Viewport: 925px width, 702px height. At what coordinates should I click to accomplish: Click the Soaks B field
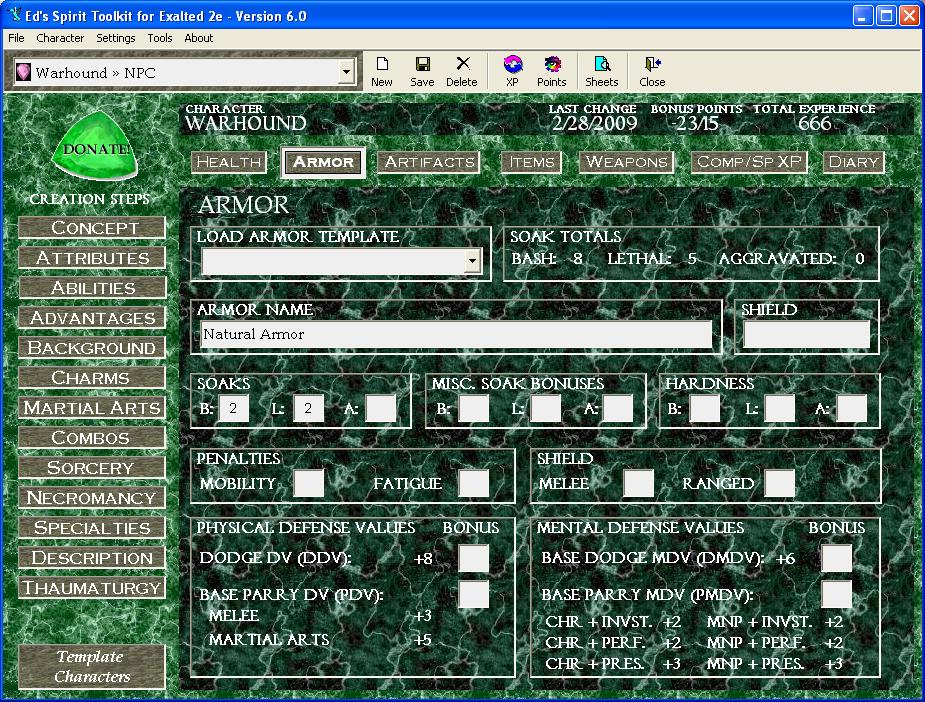(x=234, y=408)
